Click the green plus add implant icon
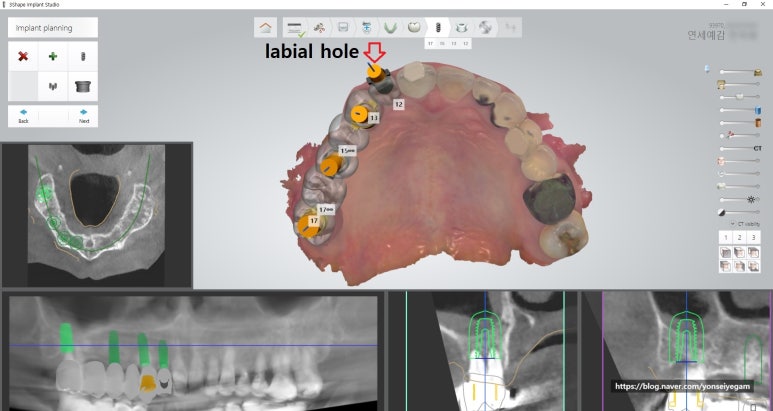Screen dimensions: 773x411 (53, 57)
